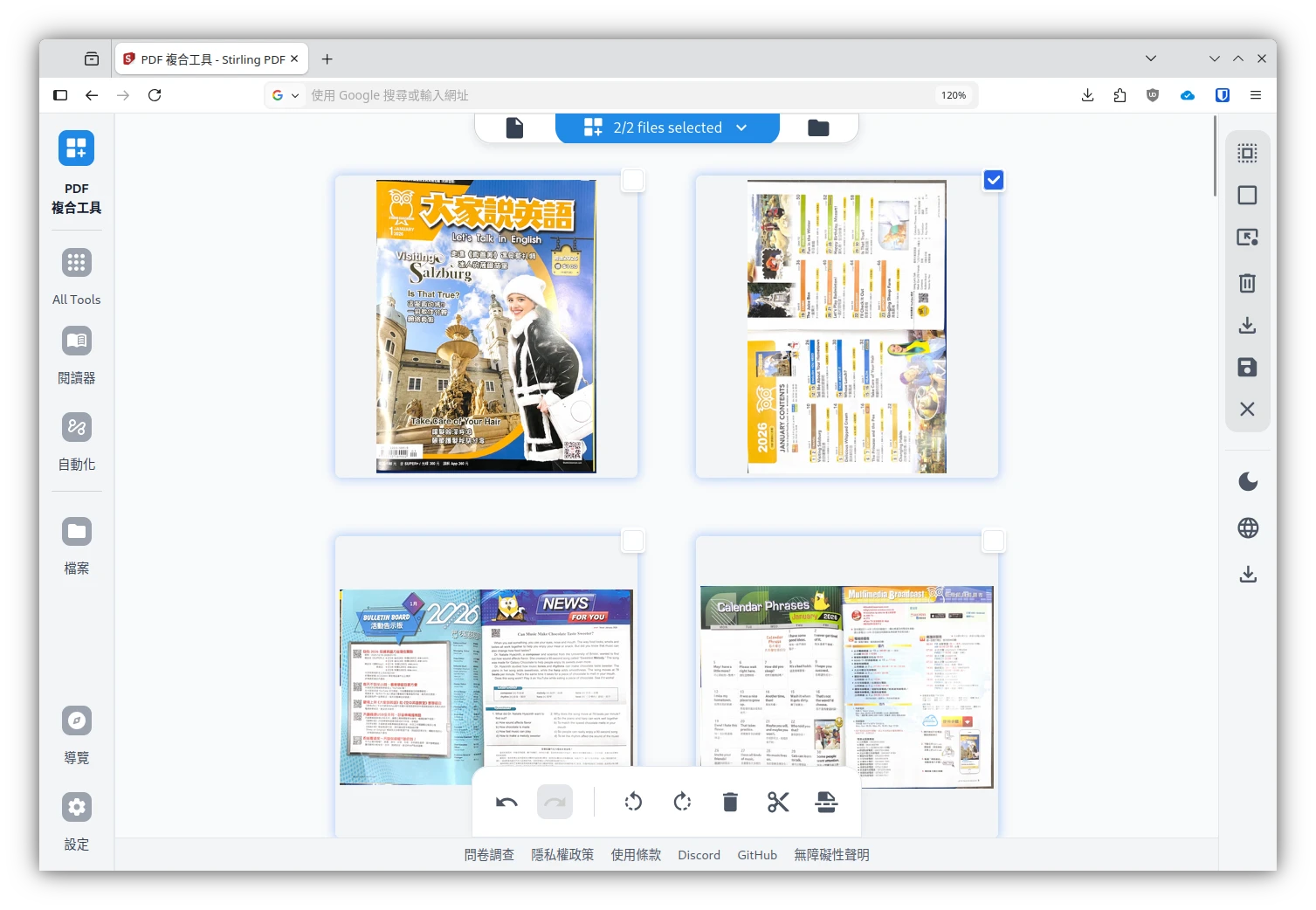Uncheck the checked table-of-contents page checkbox
This screenshot has height=910, width=1316.
click(x=994, y=180)
